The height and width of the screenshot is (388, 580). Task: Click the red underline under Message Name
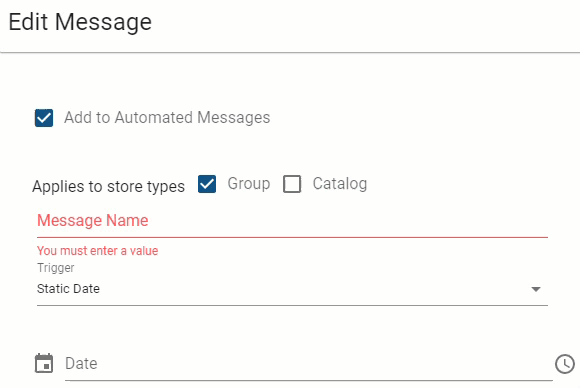(292, 237)
